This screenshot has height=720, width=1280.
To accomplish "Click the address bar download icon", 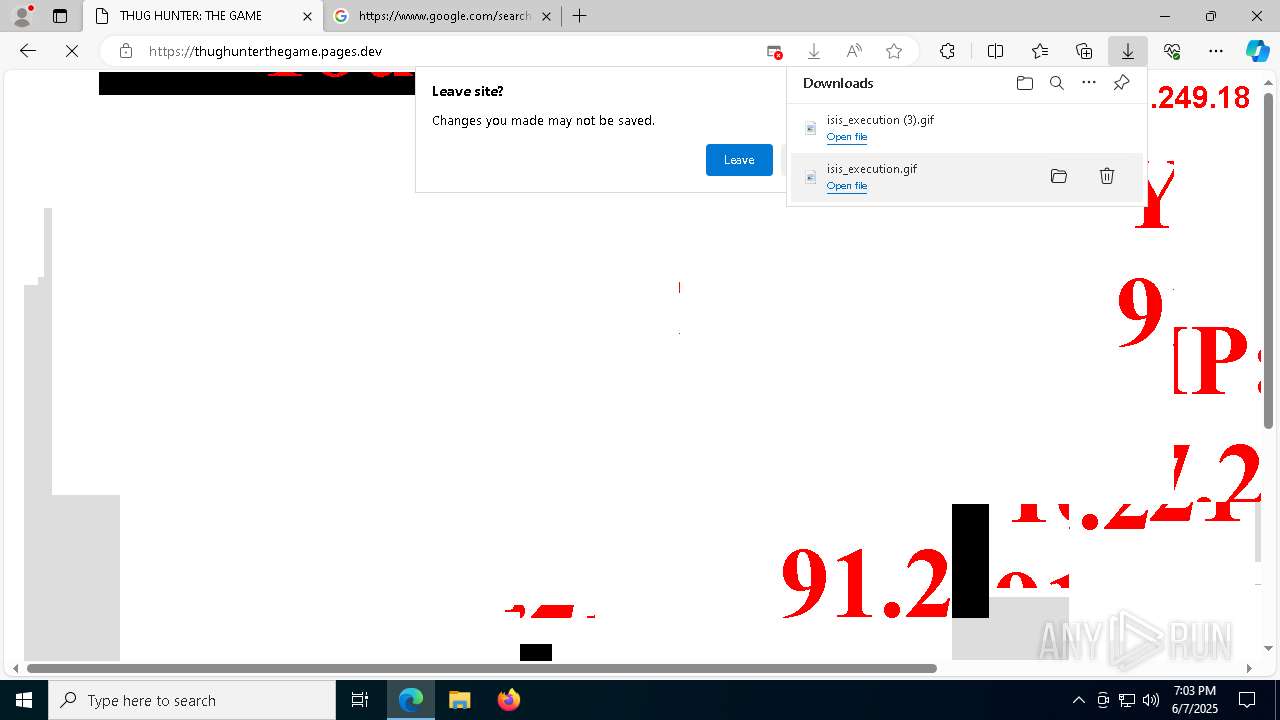I will 814,51.
